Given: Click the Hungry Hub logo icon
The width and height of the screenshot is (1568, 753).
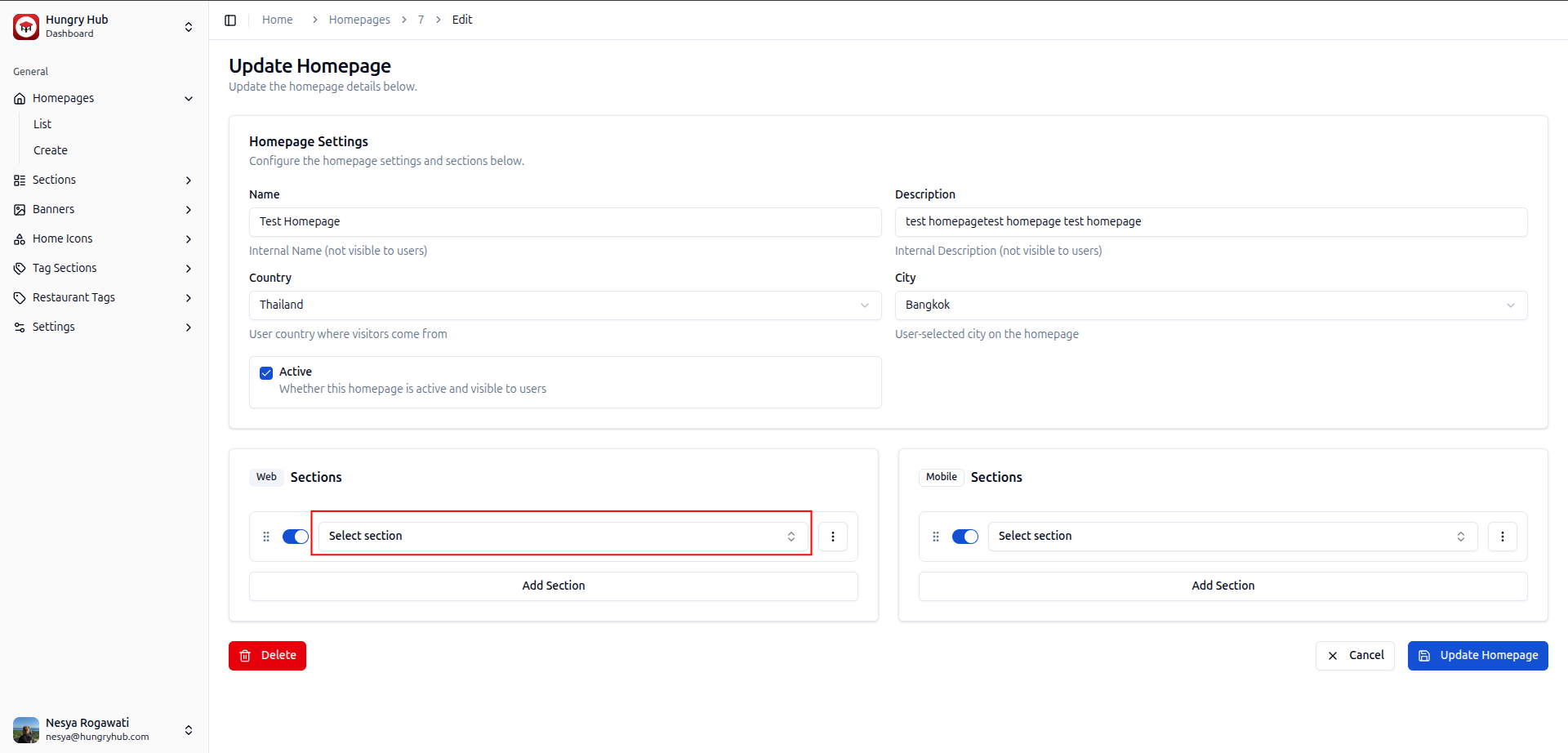Looking at the screenshot, I should point(26,27).
